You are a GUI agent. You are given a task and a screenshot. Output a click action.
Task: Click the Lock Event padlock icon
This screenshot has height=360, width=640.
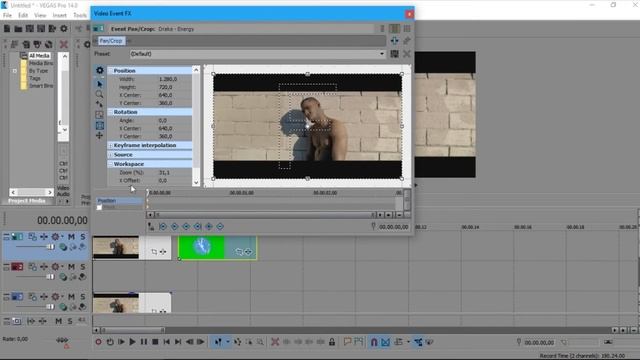pos(332,342)
